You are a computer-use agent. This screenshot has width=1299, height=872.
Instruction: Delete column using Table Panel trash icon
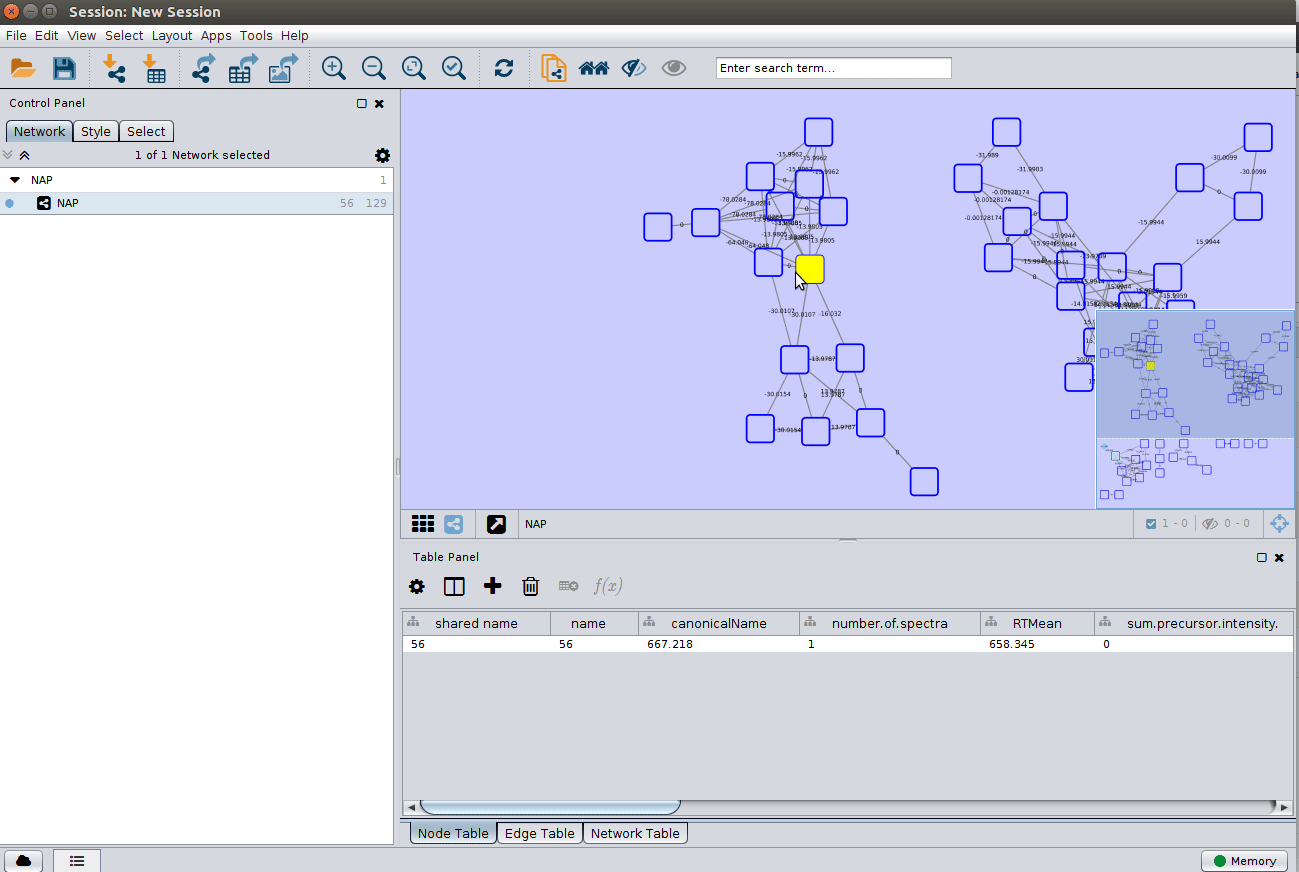click(531, 586)
